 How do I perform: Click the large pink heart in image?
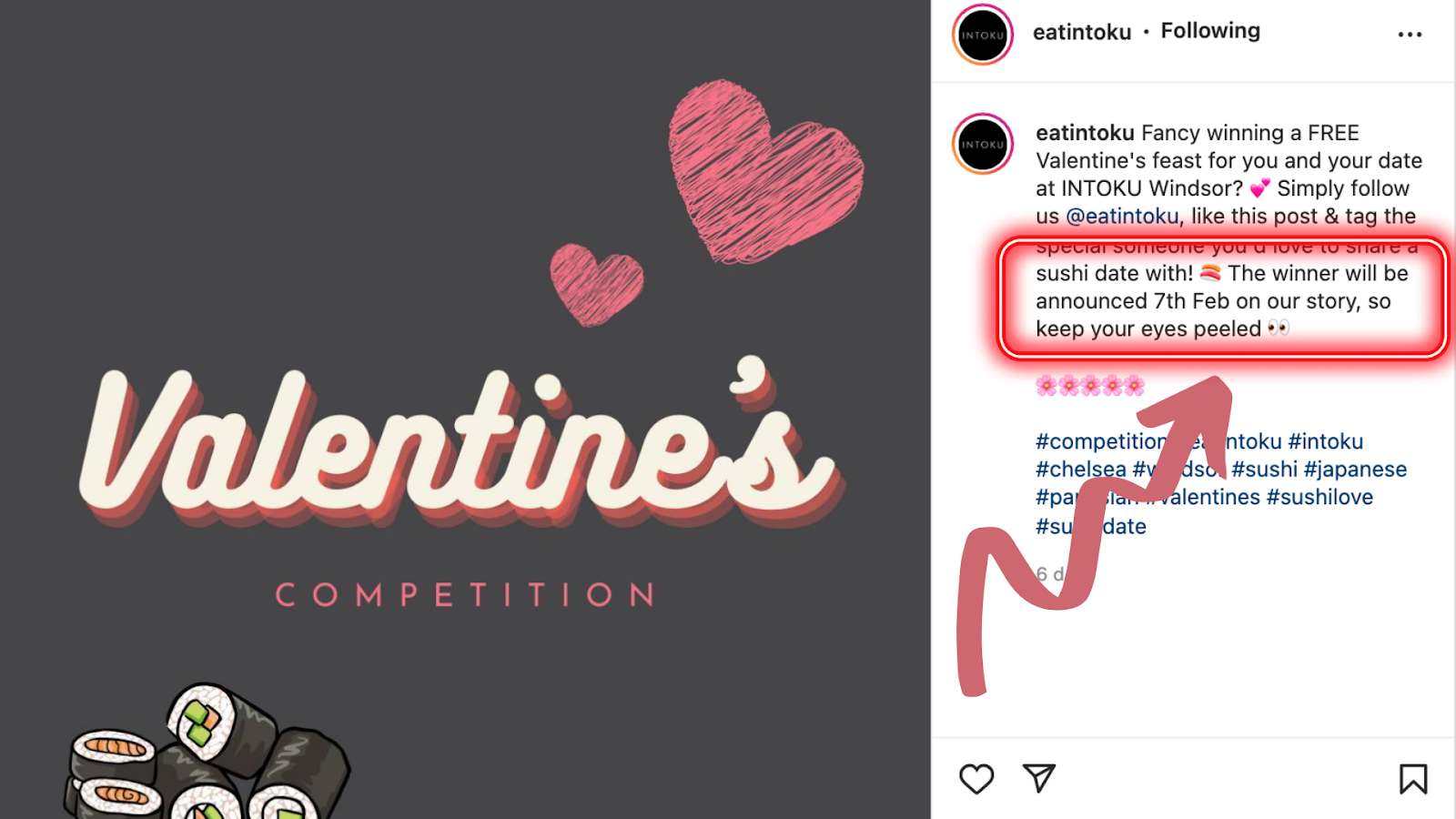[x=764, y=169]
